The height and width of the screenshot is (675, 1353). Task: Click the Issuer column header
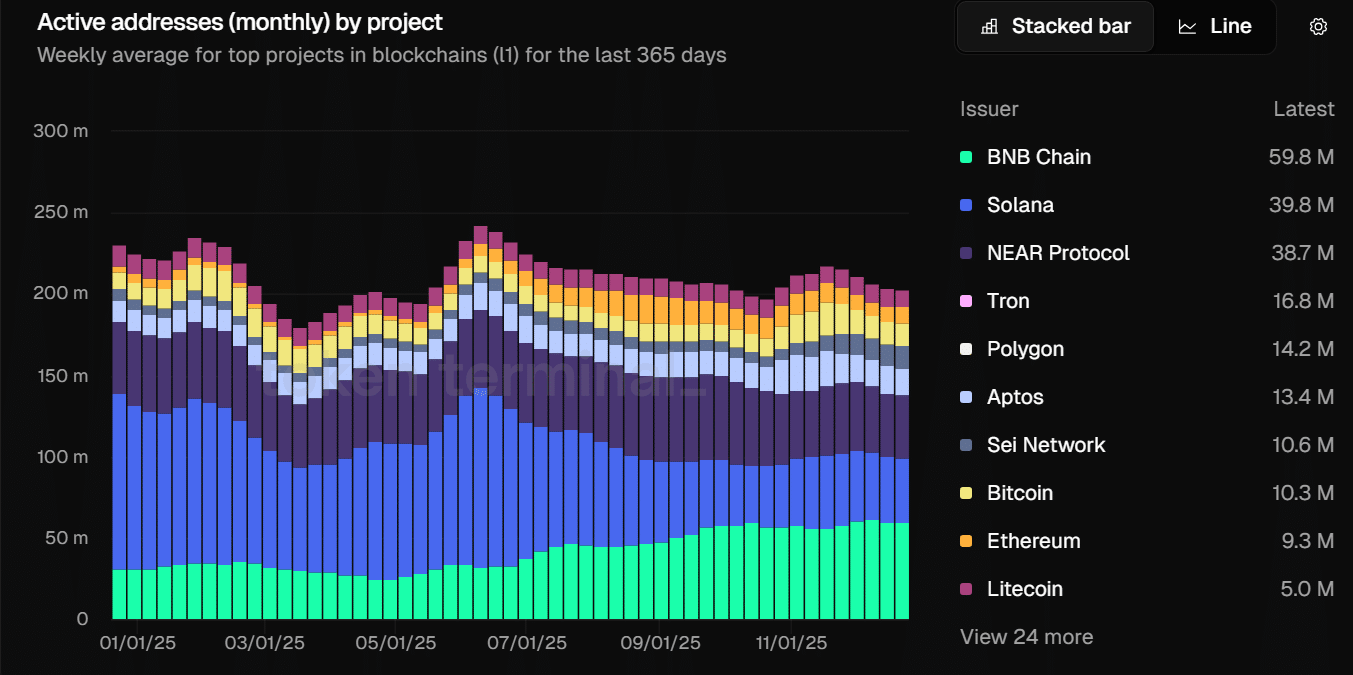pyautogui.click(x=989, y=109)
